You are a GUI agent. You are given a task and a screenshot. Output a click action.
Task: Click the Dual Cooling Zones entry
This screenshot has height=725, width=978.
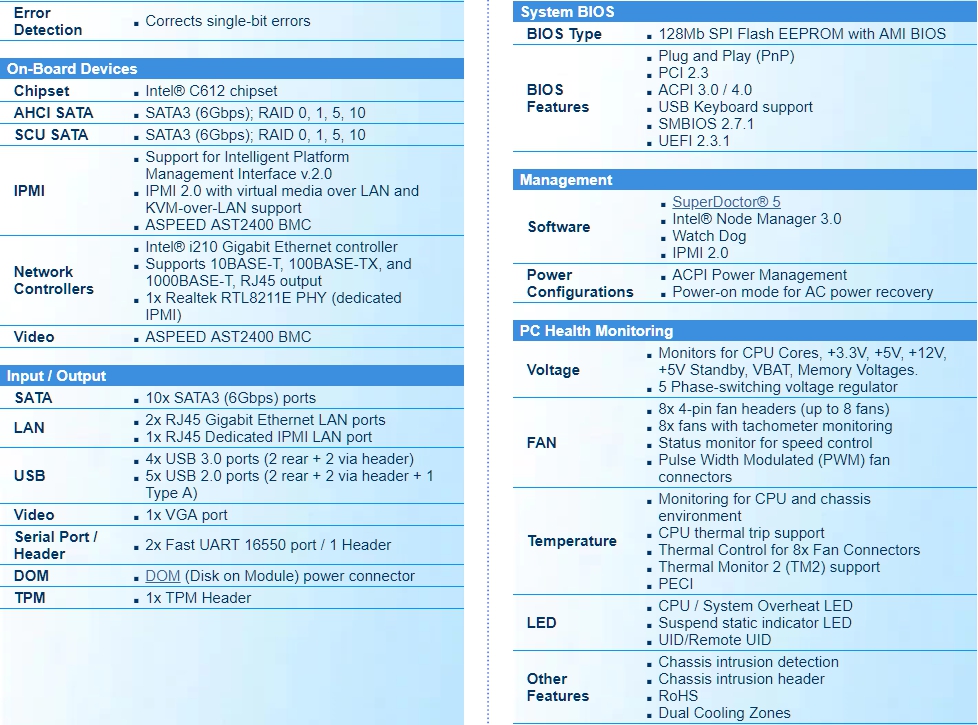click(724, 713)
